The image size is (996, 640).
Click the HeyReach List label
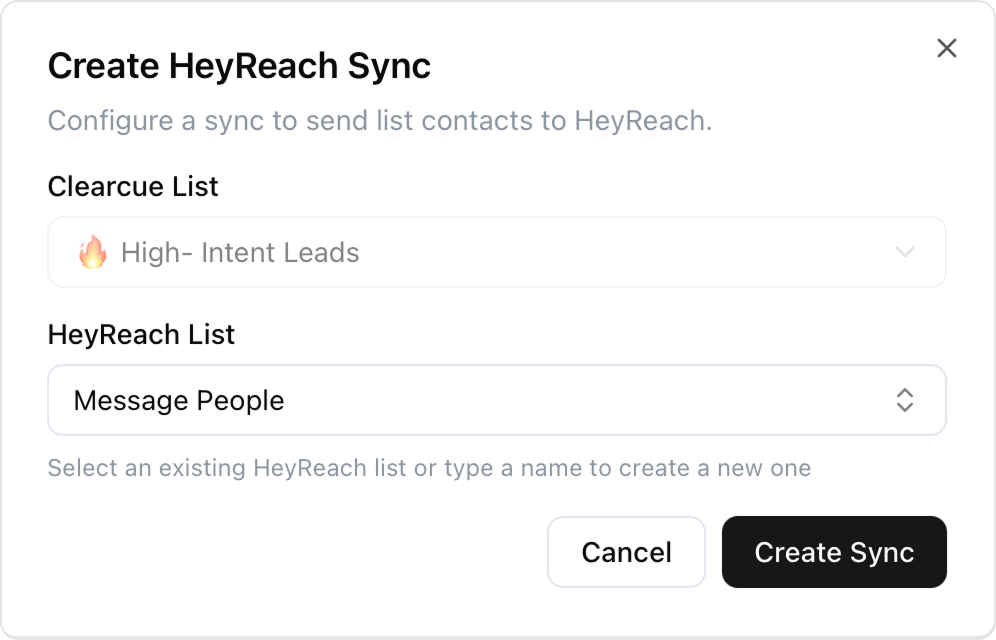click(x=141, y=334)
